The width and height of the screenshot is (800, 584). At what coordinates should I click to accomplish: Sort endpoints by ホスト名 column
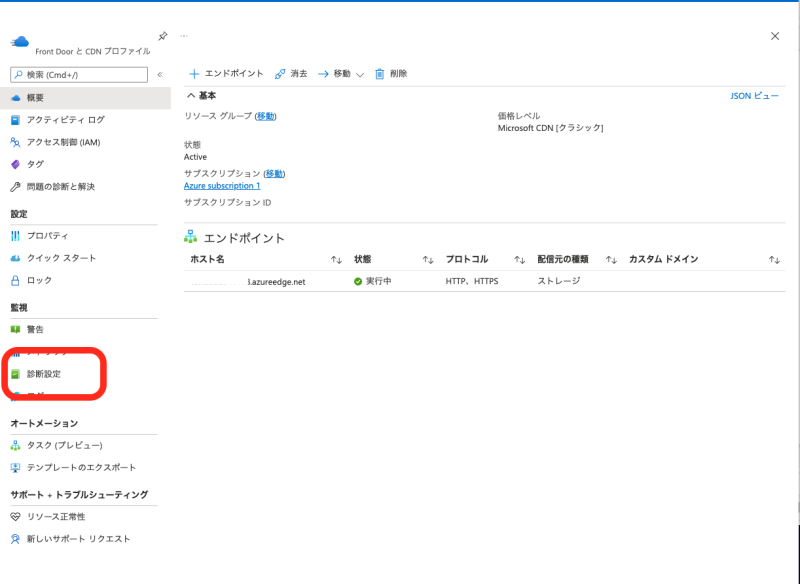click(336, 260)
